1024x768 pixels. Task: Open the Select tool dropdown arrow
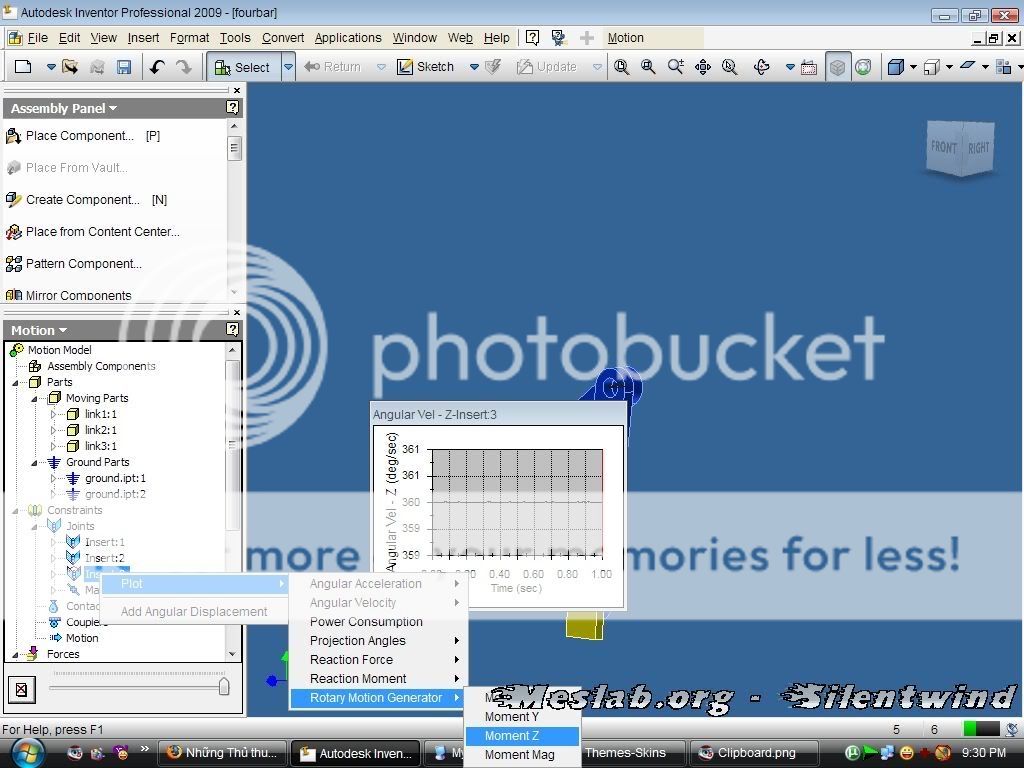coord(288,67)
